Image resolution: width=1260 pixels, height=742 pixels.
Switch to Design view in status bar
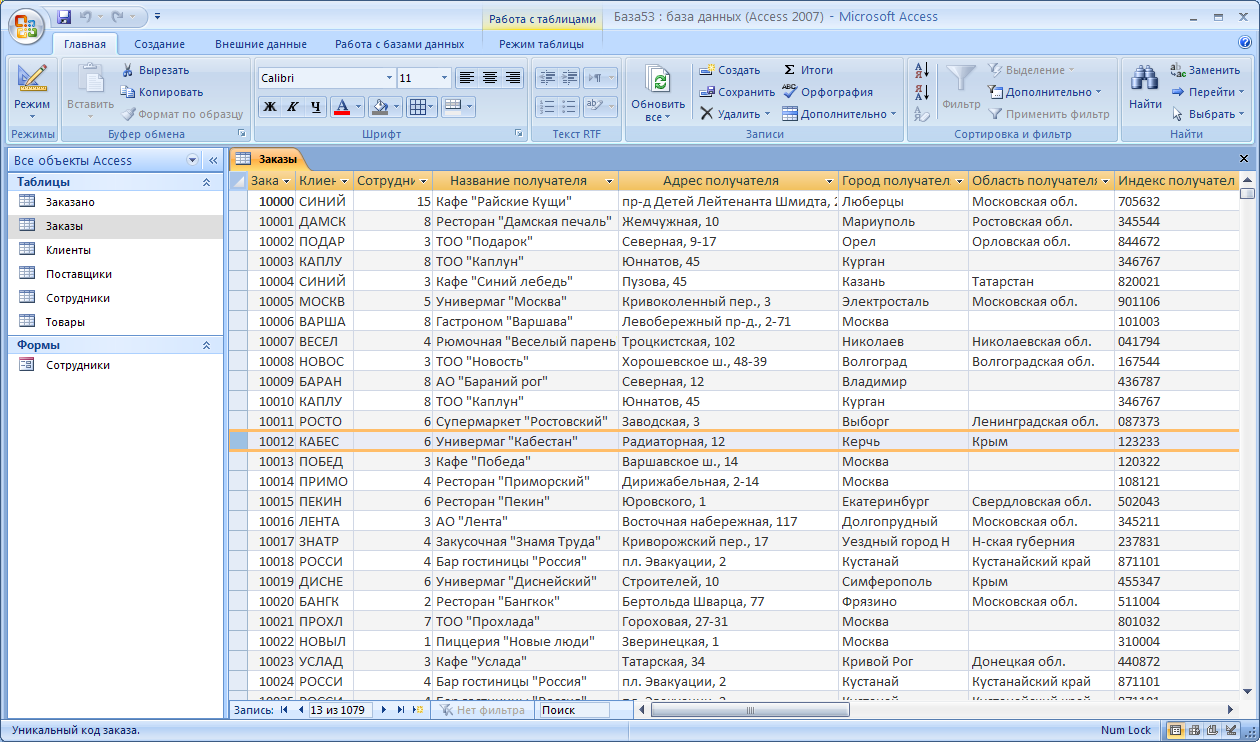pos(1231,730)
